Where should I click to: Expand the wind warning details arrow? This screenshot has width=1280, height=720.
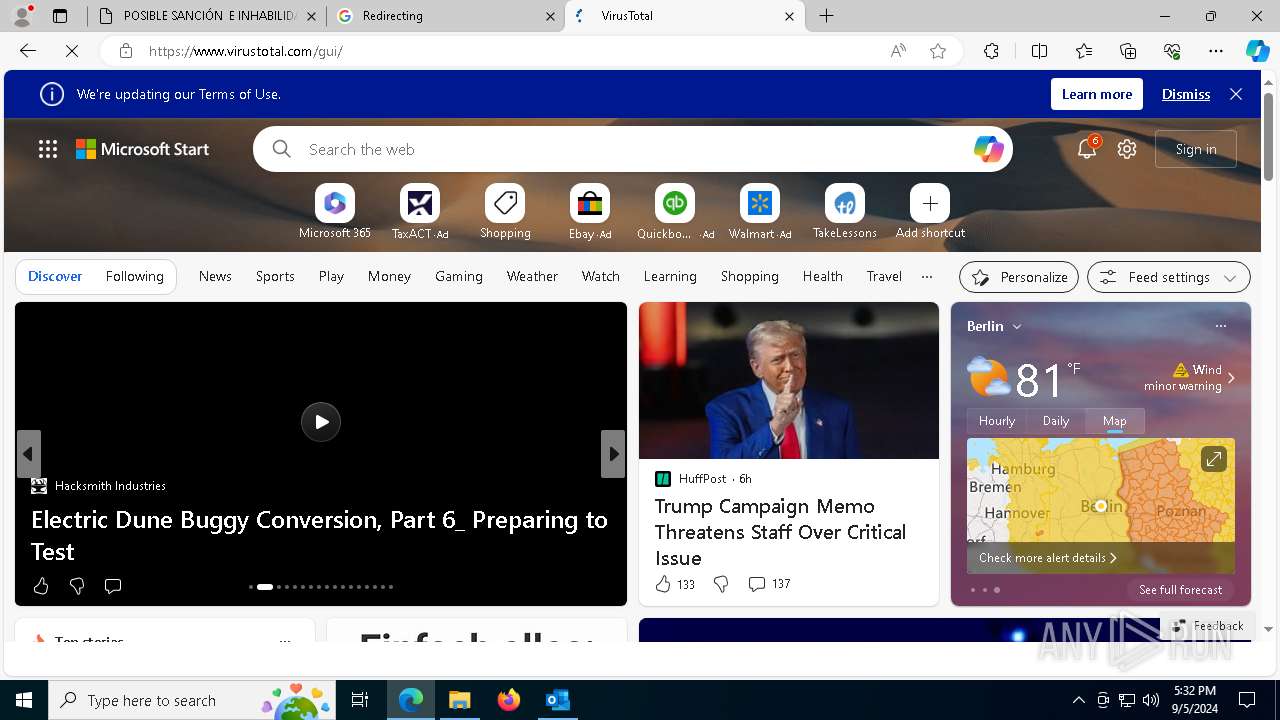[1231, 378]
